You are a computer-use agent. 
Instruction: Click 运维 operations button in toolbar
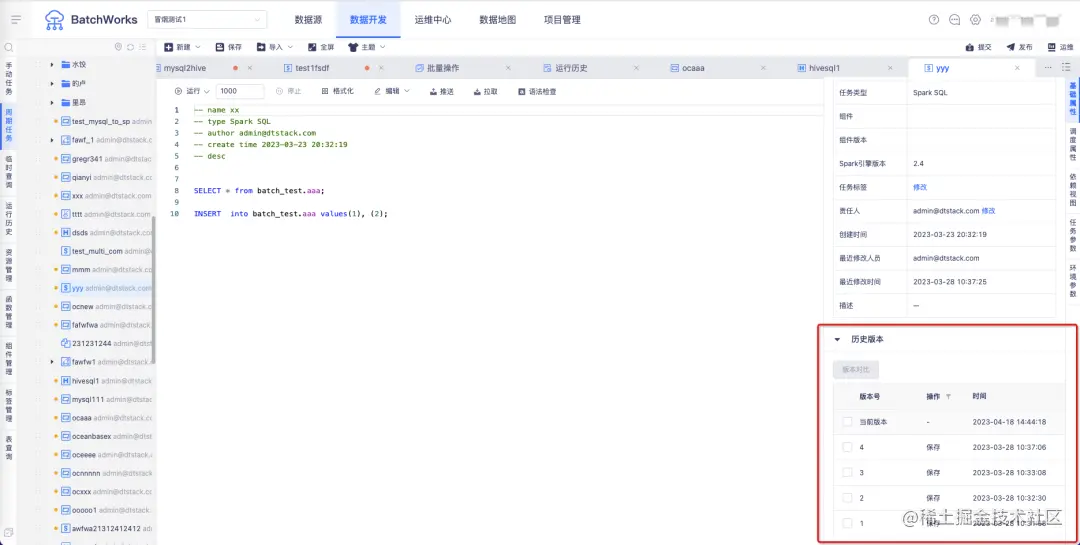(x=1060, y=47)
